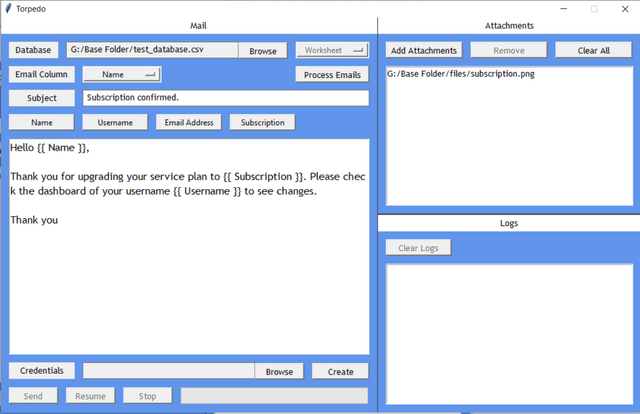Click the sending progress bar

[x=274, y=396]
